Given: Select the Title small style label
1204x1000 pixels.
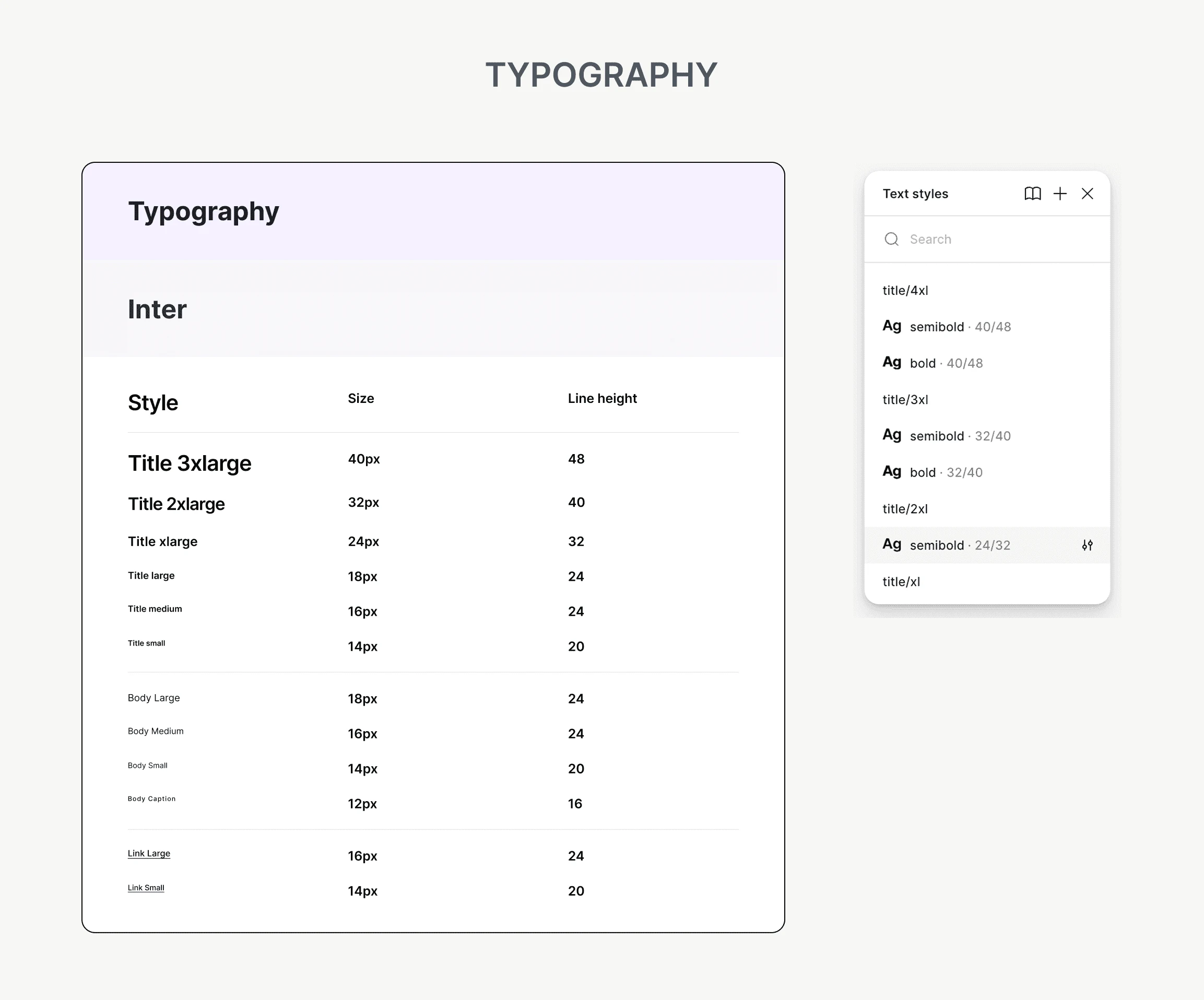Looking at the screenshot, I should [146, 643].
